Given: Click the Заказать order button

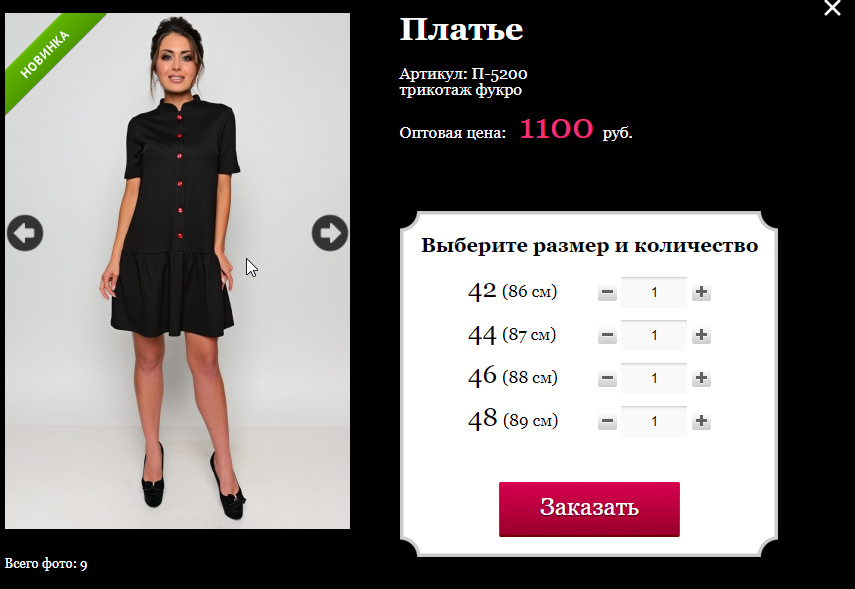Looking at the screenshot, I should pos(589,509).
